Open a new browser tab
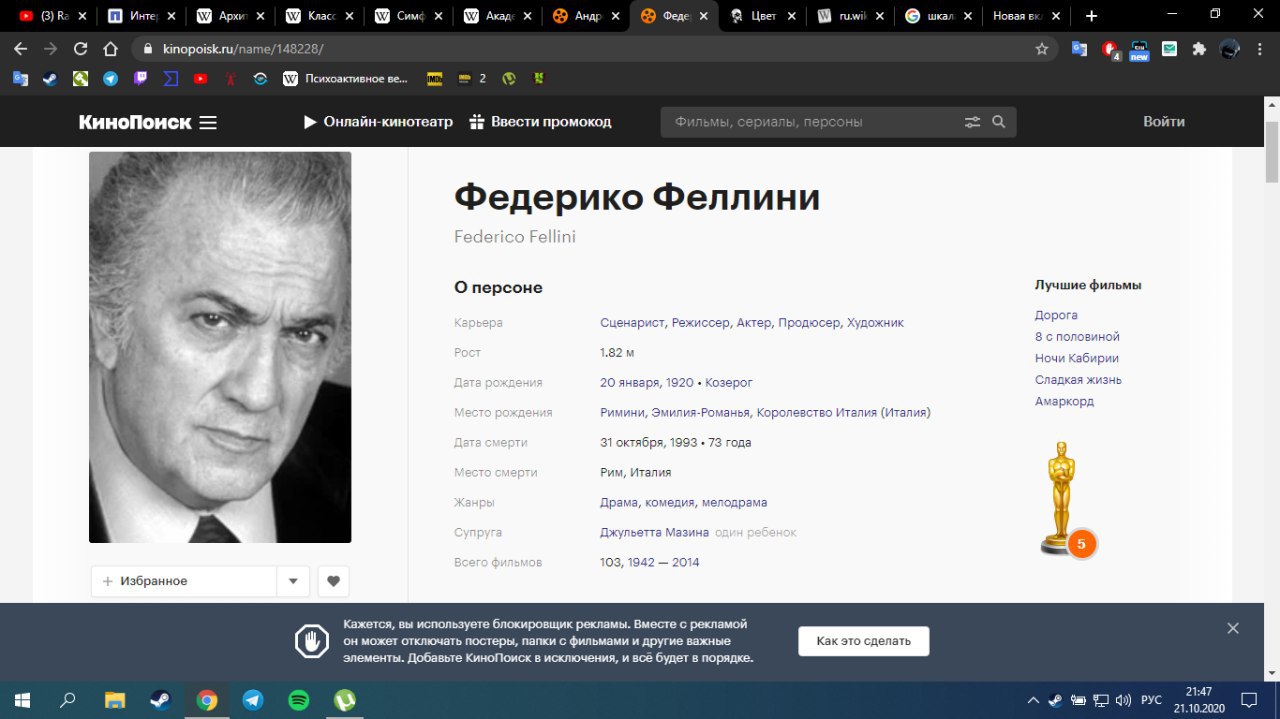 point(1091,16)
